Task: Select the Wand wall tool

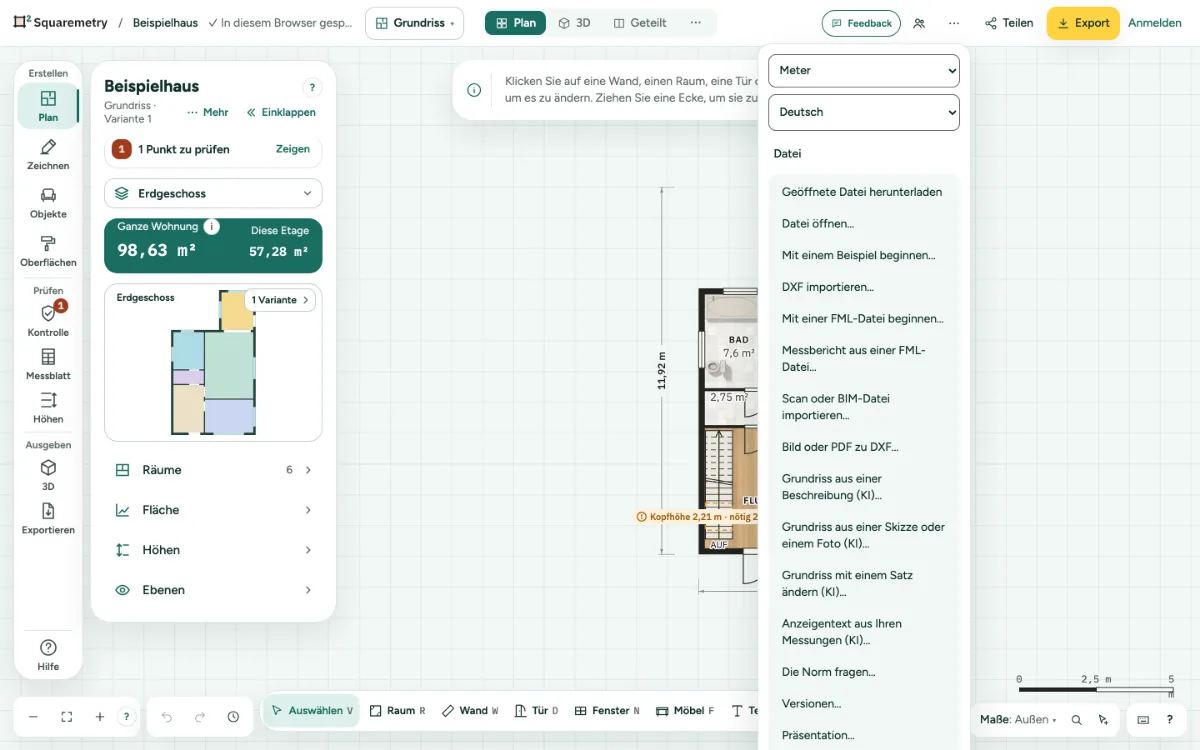Action: [470, 711]
